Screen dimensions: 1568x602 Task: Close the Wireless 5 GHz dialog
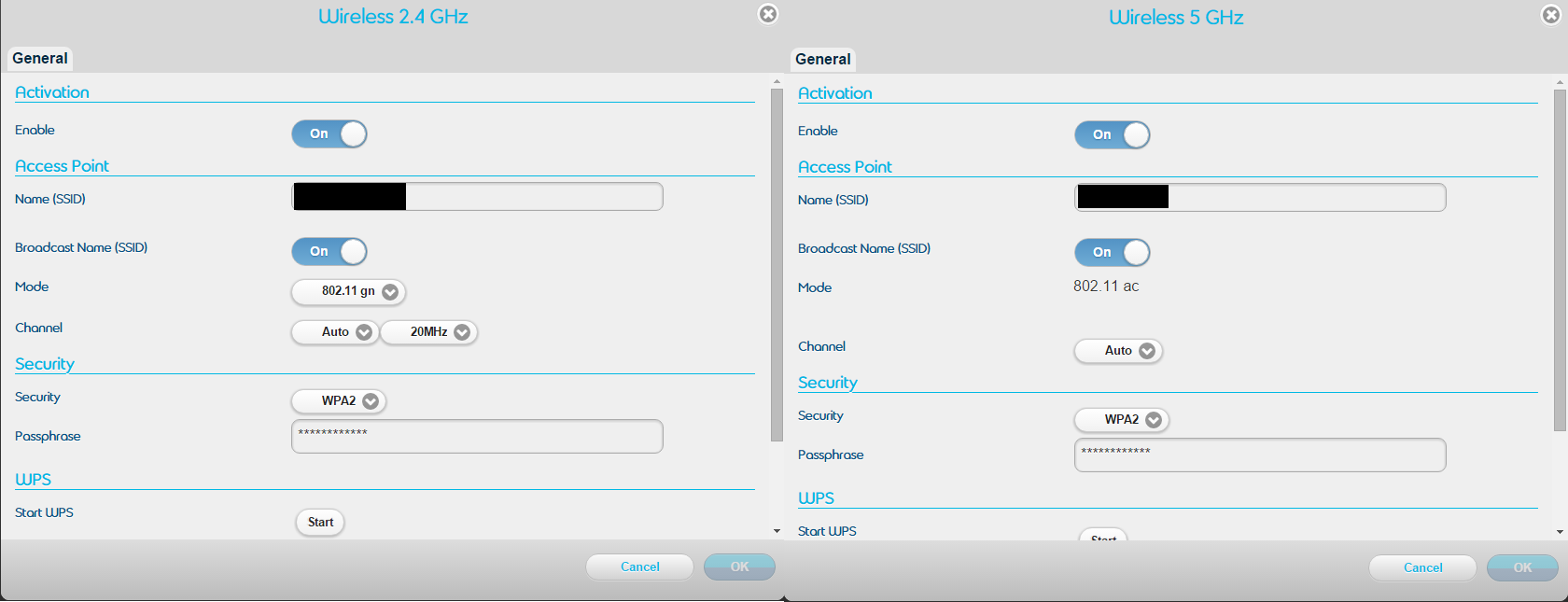[1550, 15]
